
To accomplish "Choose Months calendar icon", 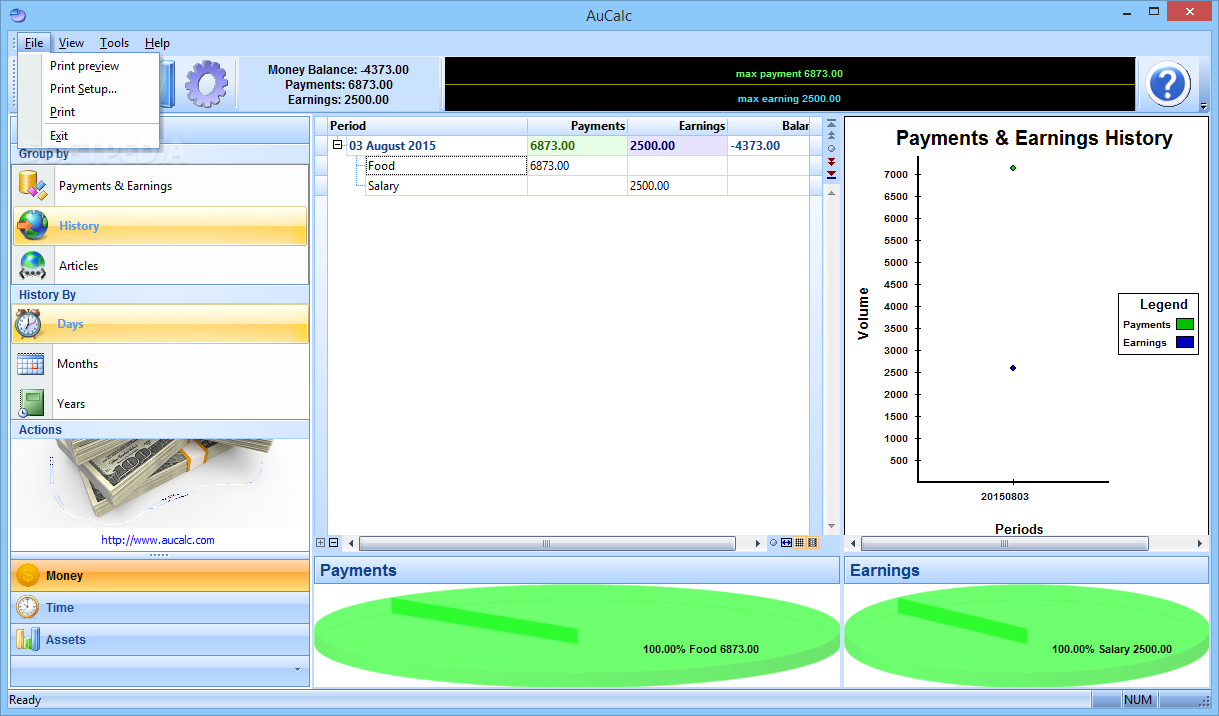I will point(30,364).
